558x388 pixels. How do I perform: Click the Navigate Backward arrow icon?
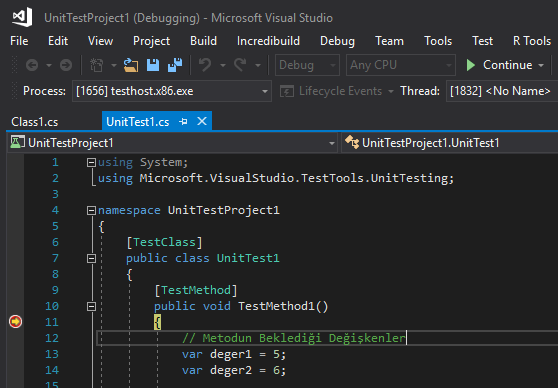point(32,65)
